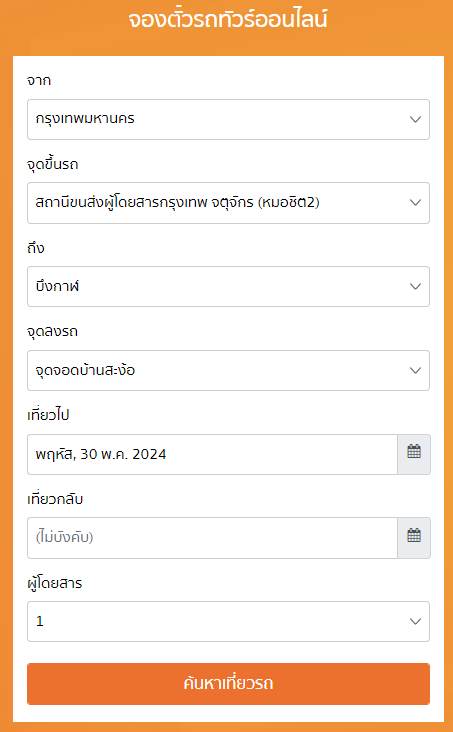Click the ผู้โดยสาร field label
This screenshot has width=453, height=732.
click(x=55, y=583)
